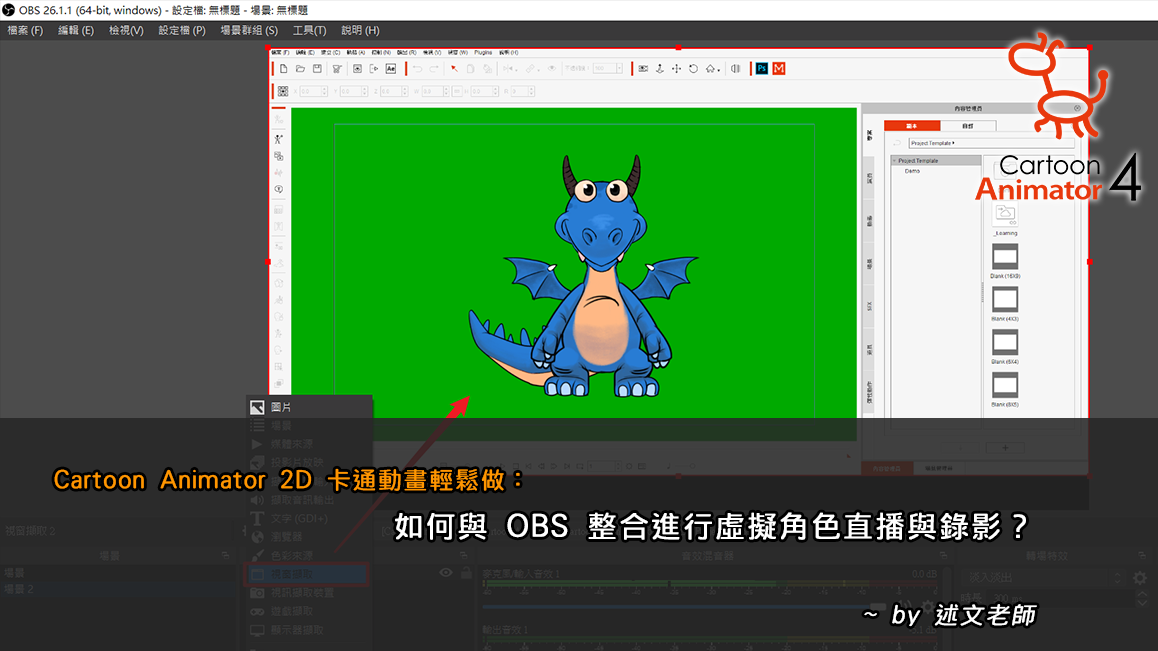Collapse the Project Template tree node
The image size is (1158, 651).
click(x=895, y=159)
